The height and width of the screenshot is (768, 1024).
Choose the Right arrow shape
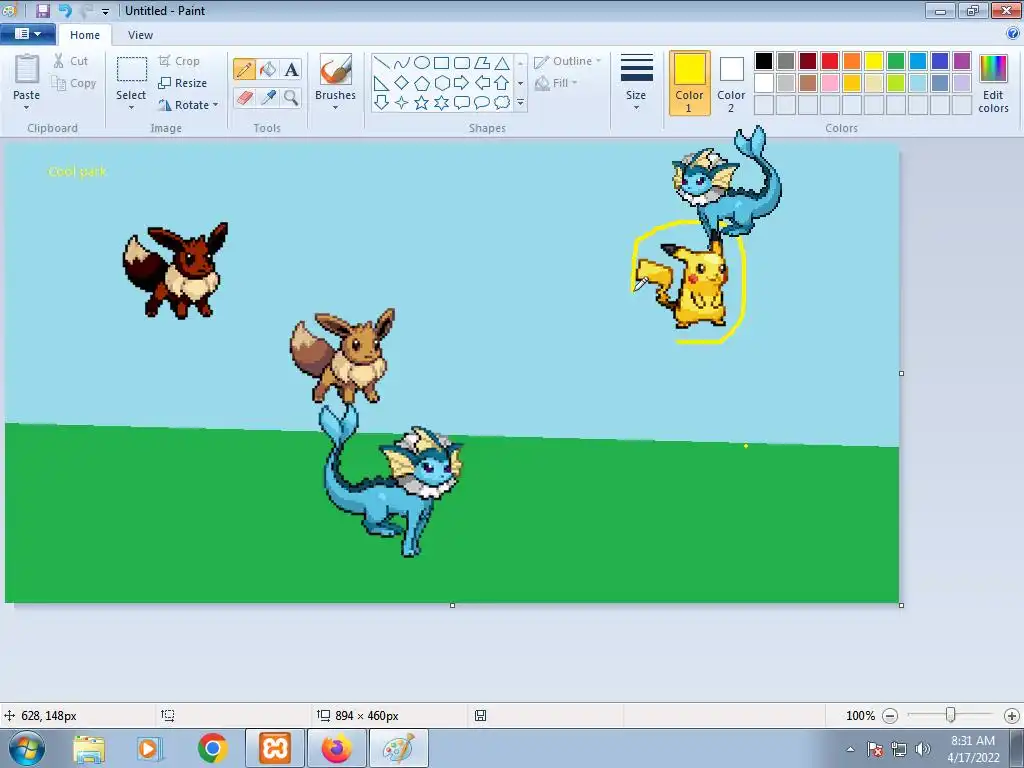click(x=462, y=83)
